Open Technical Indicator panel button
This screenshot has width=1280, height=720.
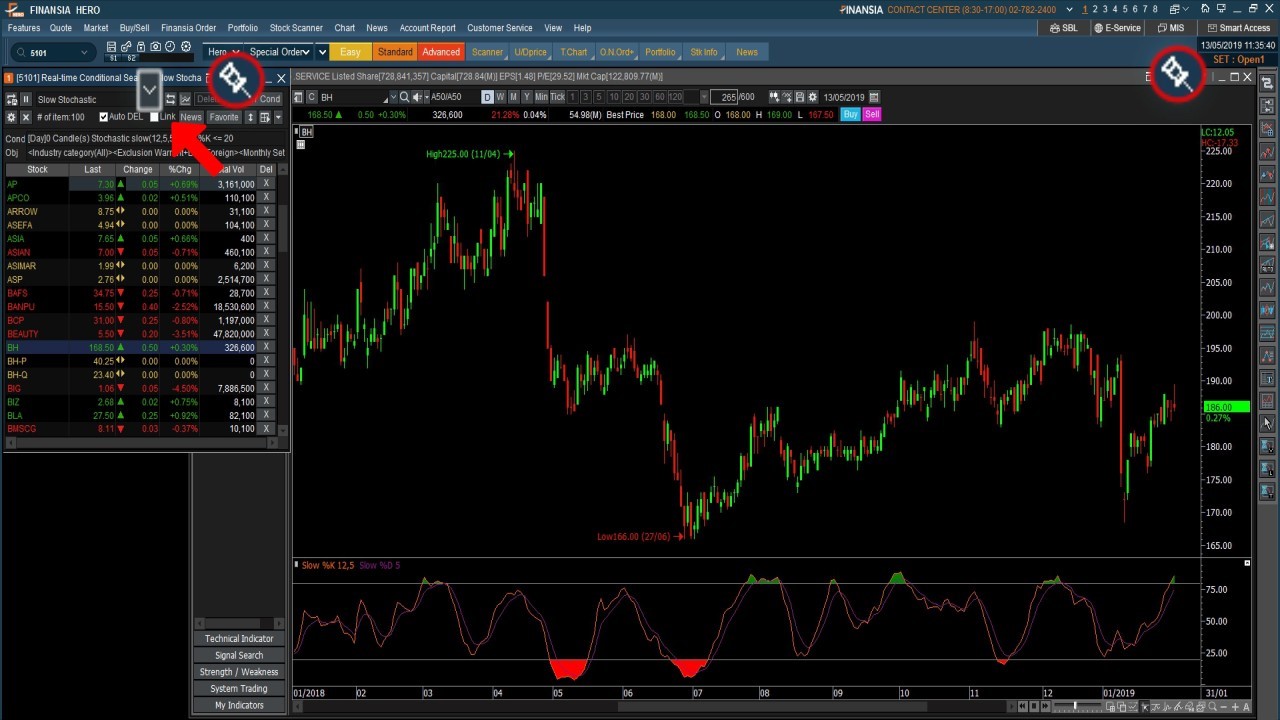click(239, 638)
